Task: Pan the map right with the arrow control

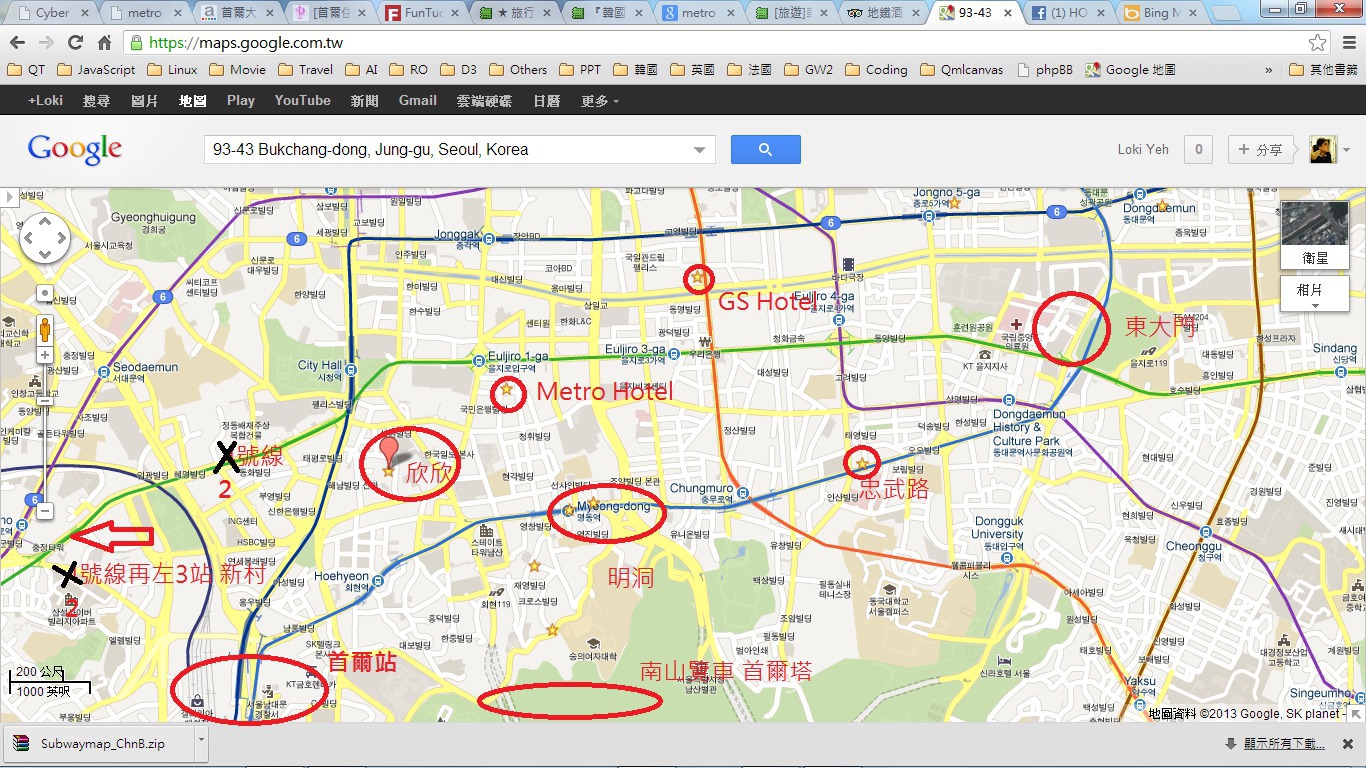Action: coord(61,239)
